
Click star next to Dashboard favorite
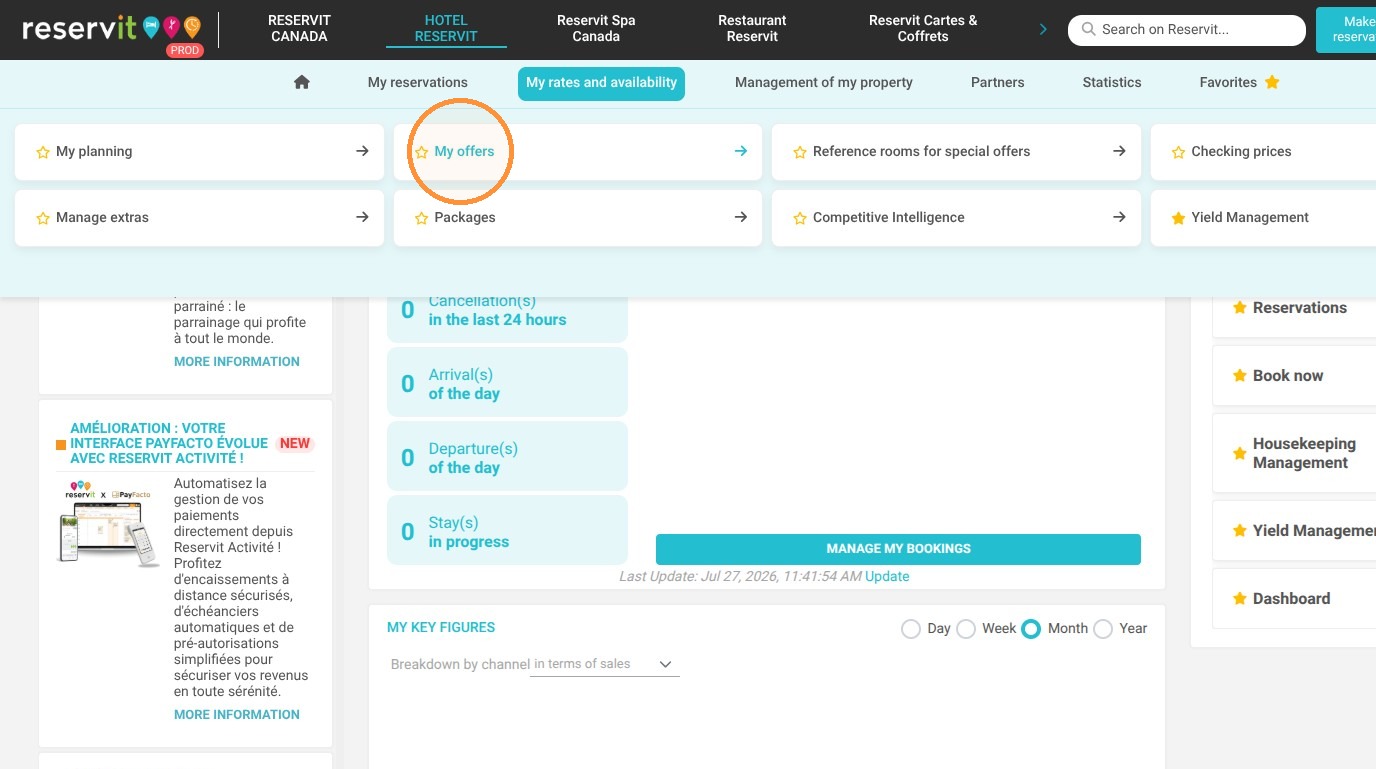(x=1240, y=598)
